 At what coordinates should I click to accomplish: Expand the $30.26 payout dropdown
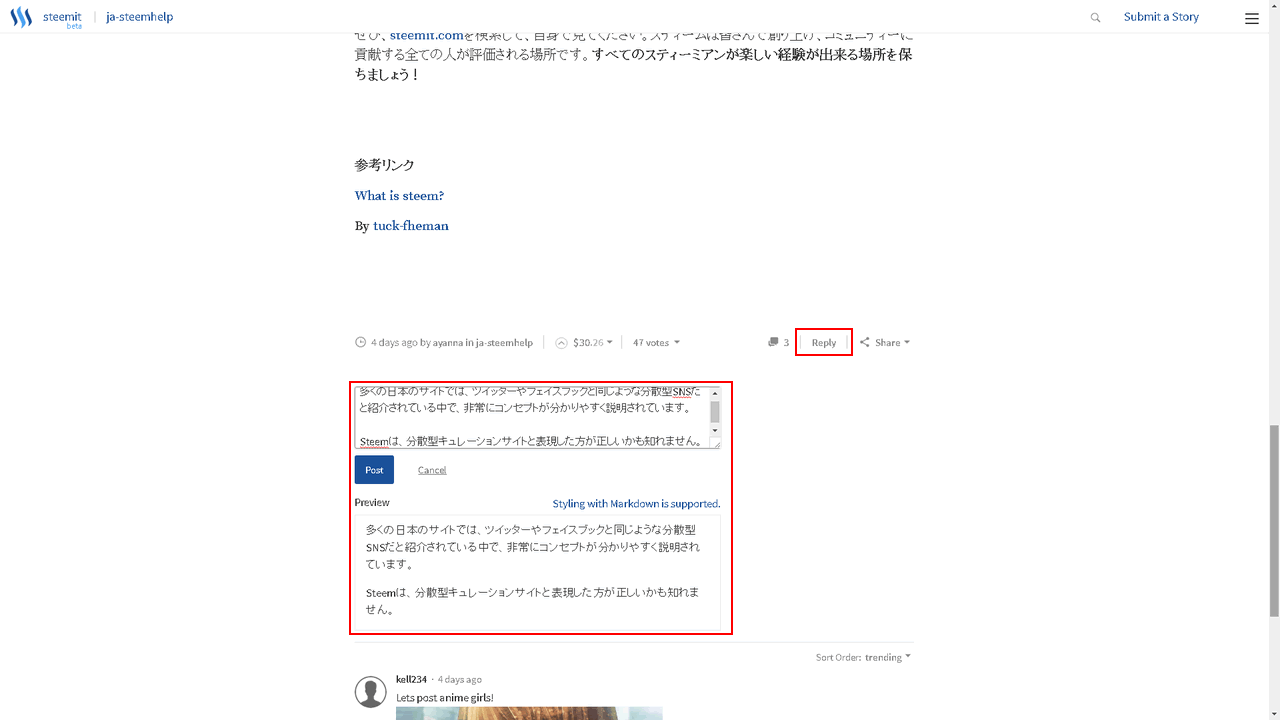pyautogui.click(x=592, y=342)
